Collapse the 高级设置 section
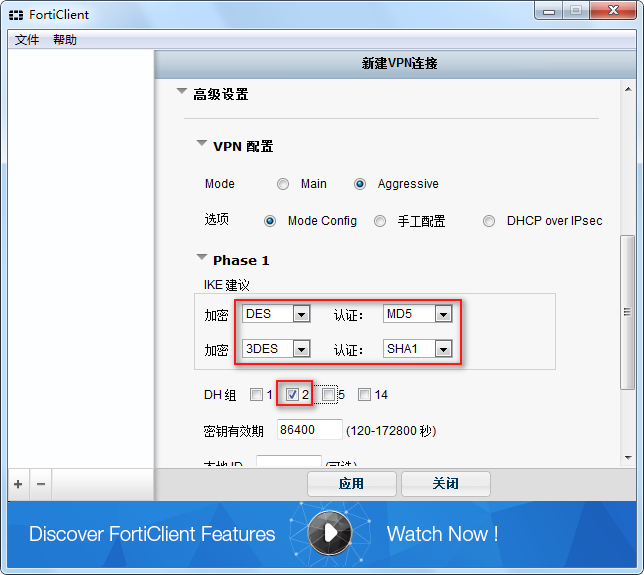 [x=182, y=91]
